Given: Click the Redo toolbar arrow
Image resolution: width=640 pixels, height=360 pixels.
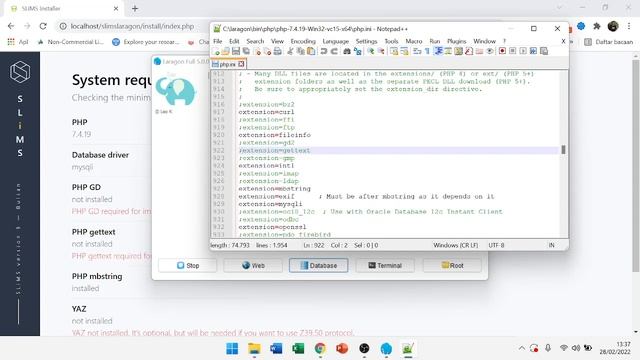Looking at the screenshot, I should tap(334, 51).
